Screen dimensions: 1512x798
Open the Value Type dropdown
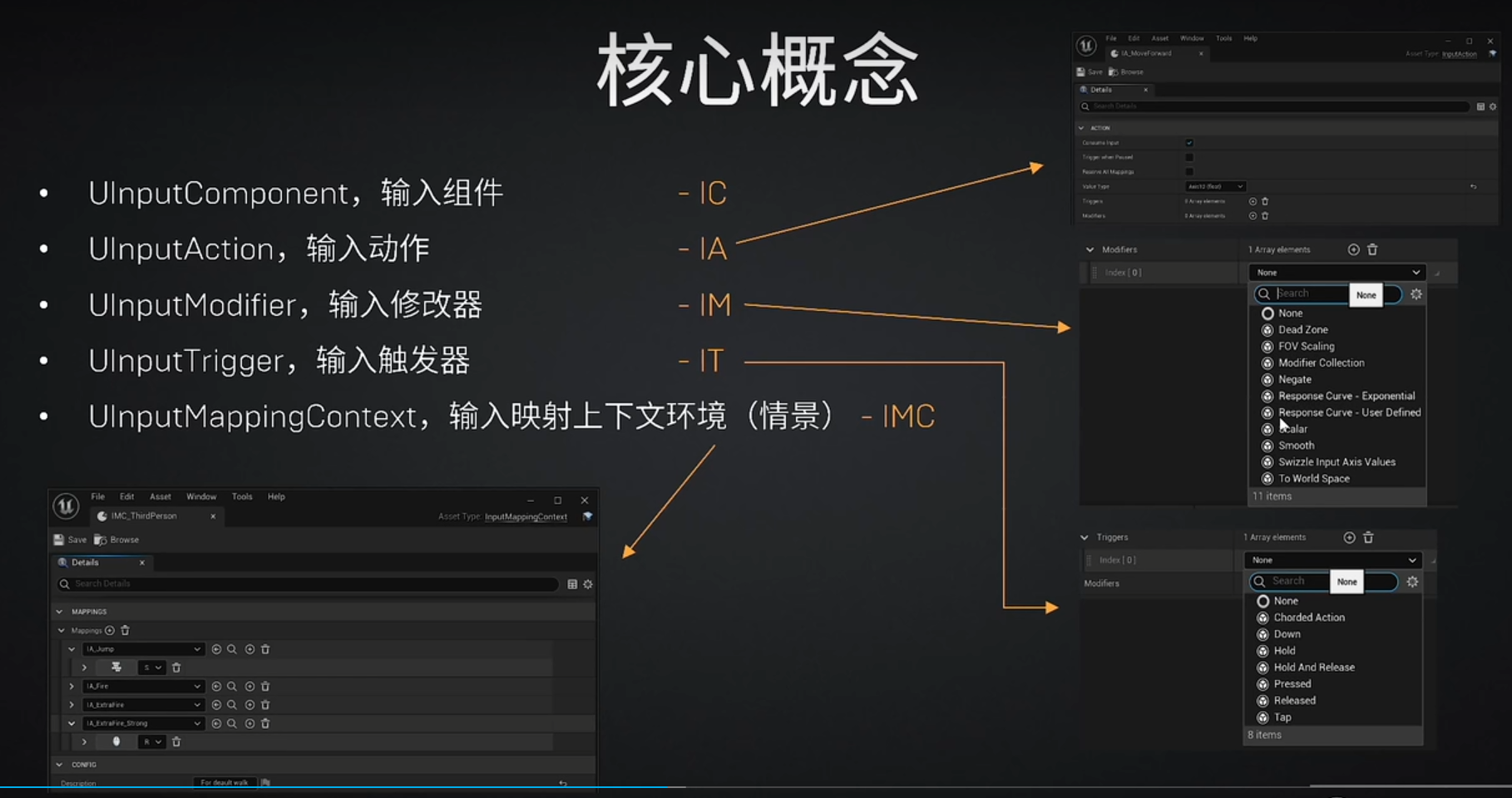(x=1215, y=187)
